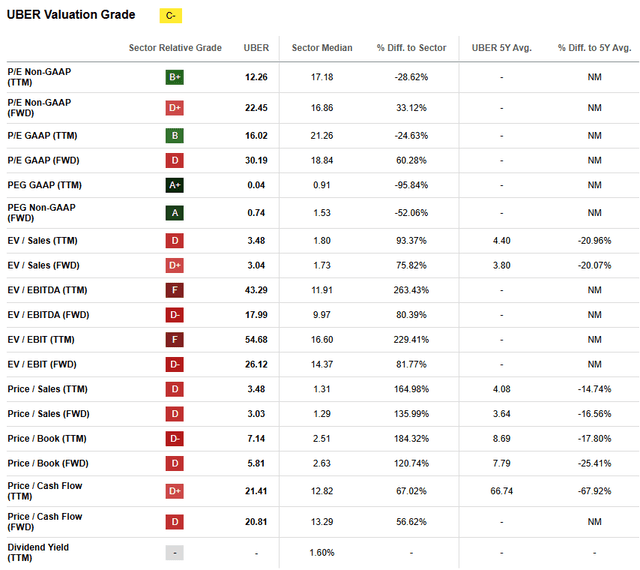Click the A+ grade badge for PEG GAAP (TTM)
Screen dimensions: 640x570
(175, 185)
